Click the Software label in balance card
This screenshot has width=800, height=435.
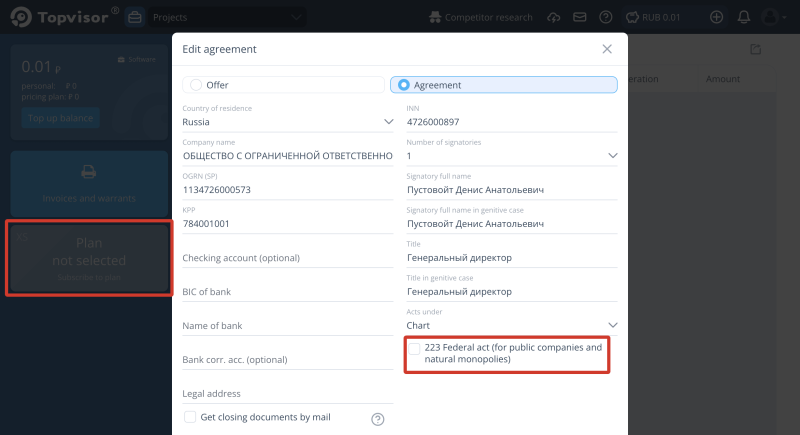pyautogui.click(x=137, y=59)
